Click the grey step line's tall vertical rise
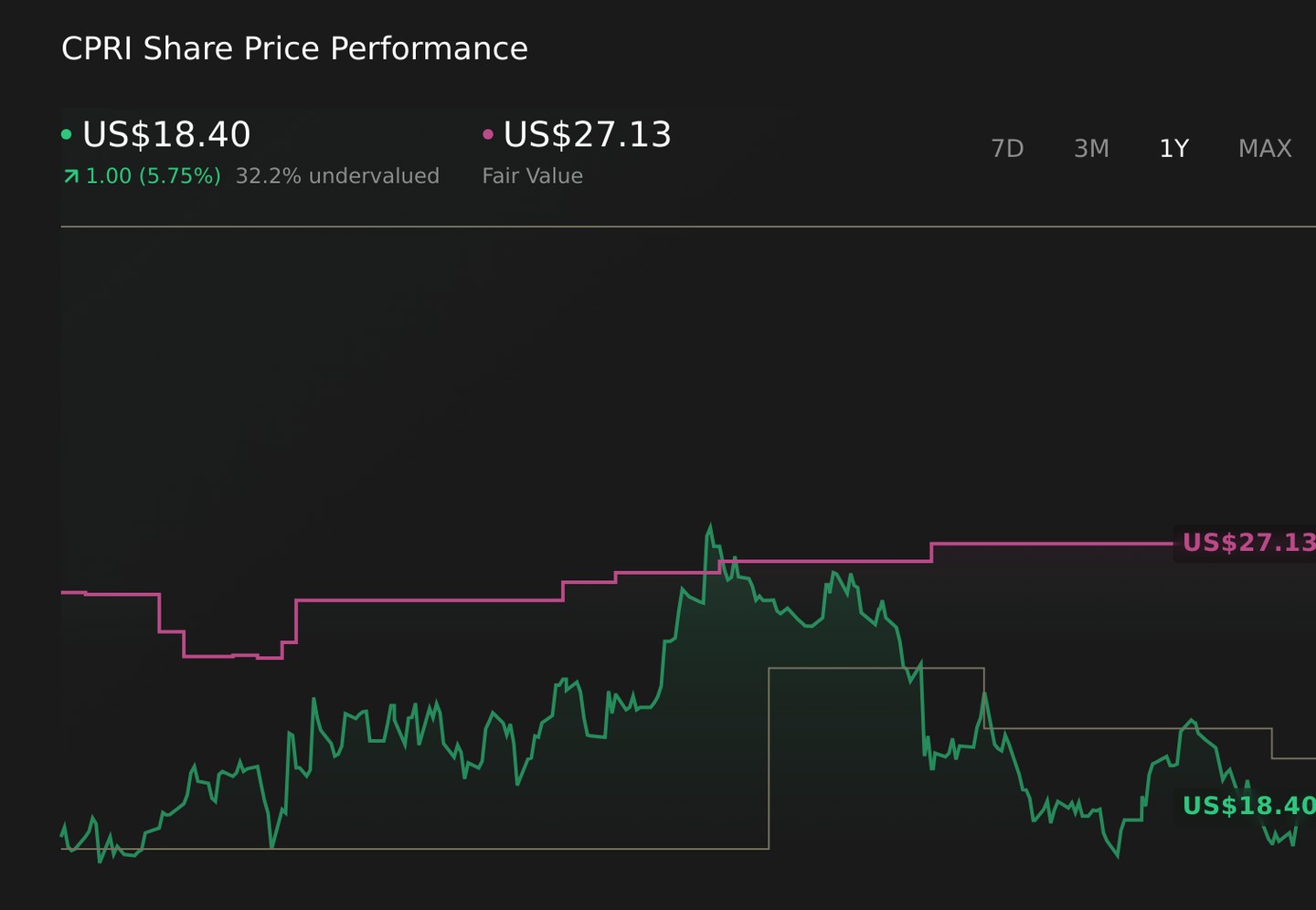Viewport: 1316px width, 910px height. tap(769, 758)
